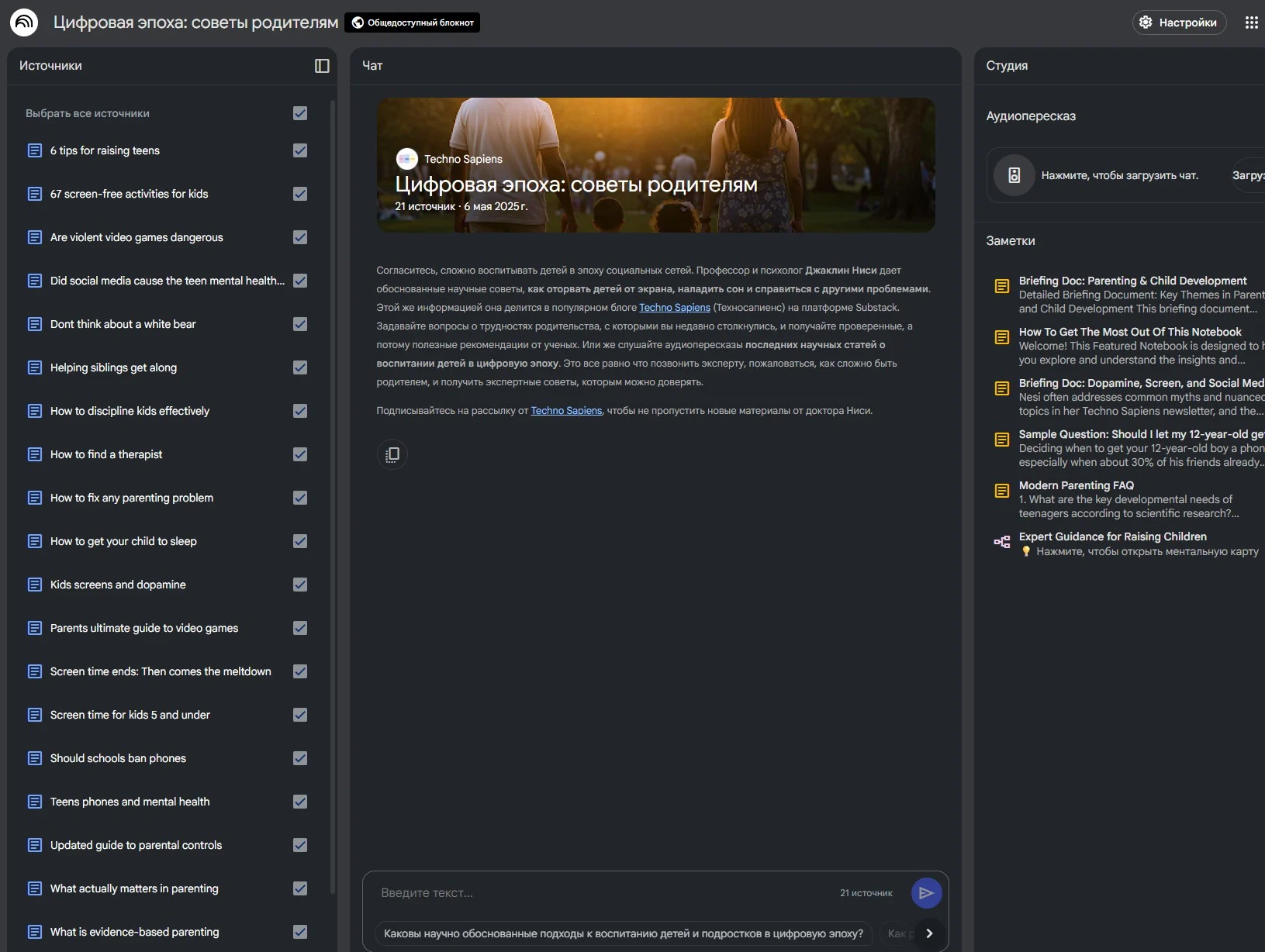Deselect How to find a therapist source

coord(300,454)
